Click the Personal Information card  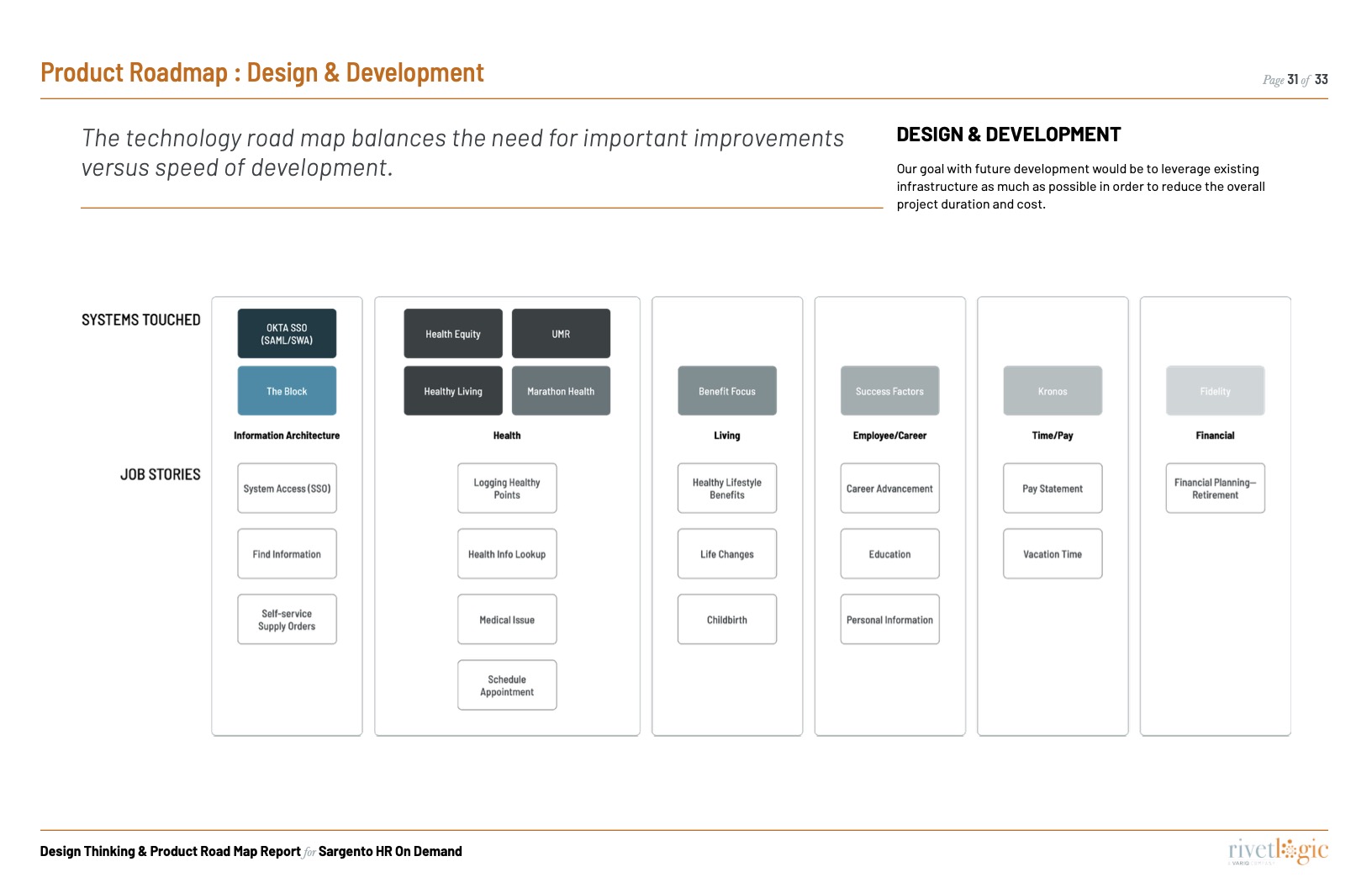889,620
